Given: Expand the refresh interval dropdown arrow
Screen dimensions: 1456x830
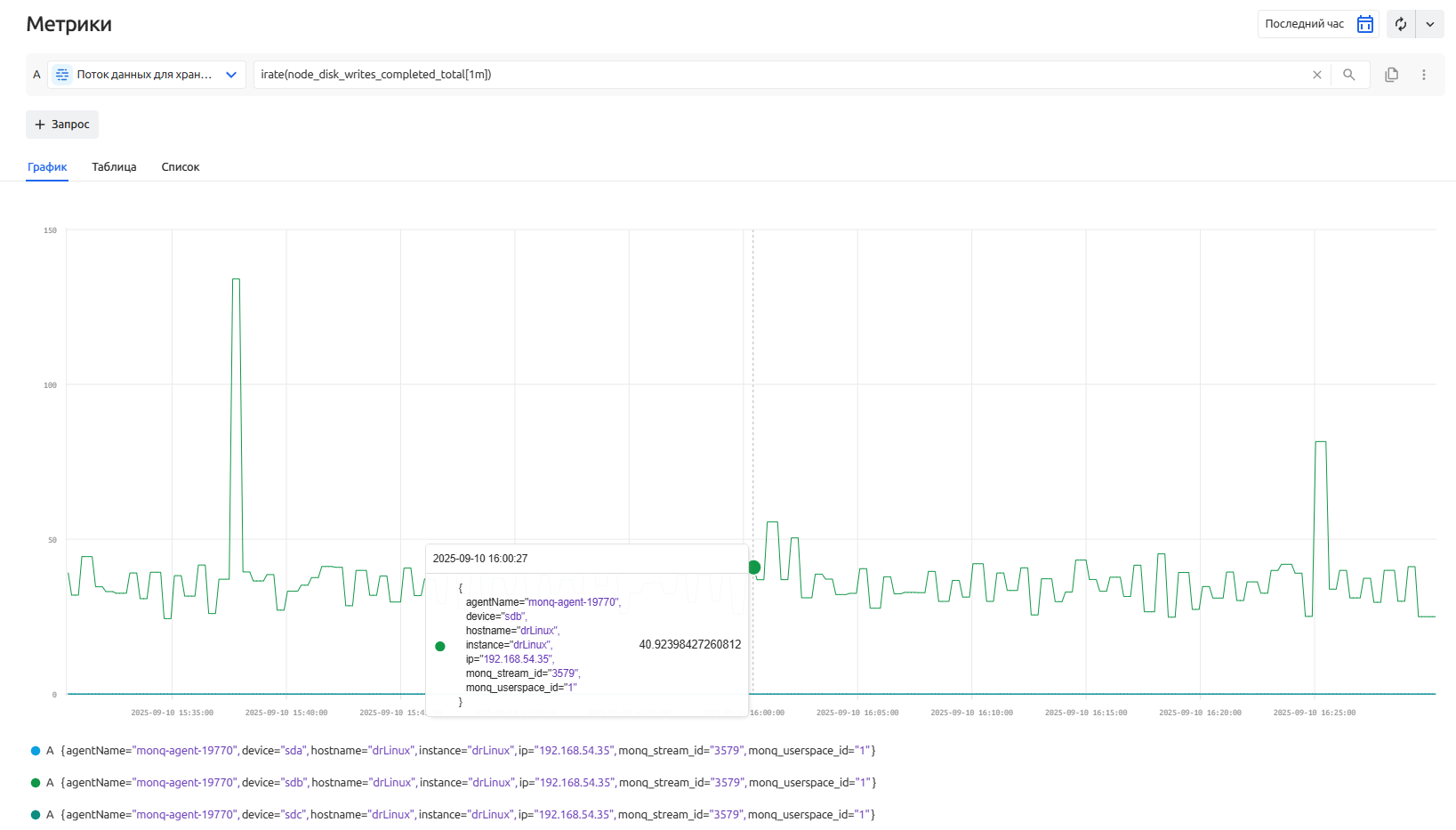Looking at the screenshot, I should tap(1430, 24).
